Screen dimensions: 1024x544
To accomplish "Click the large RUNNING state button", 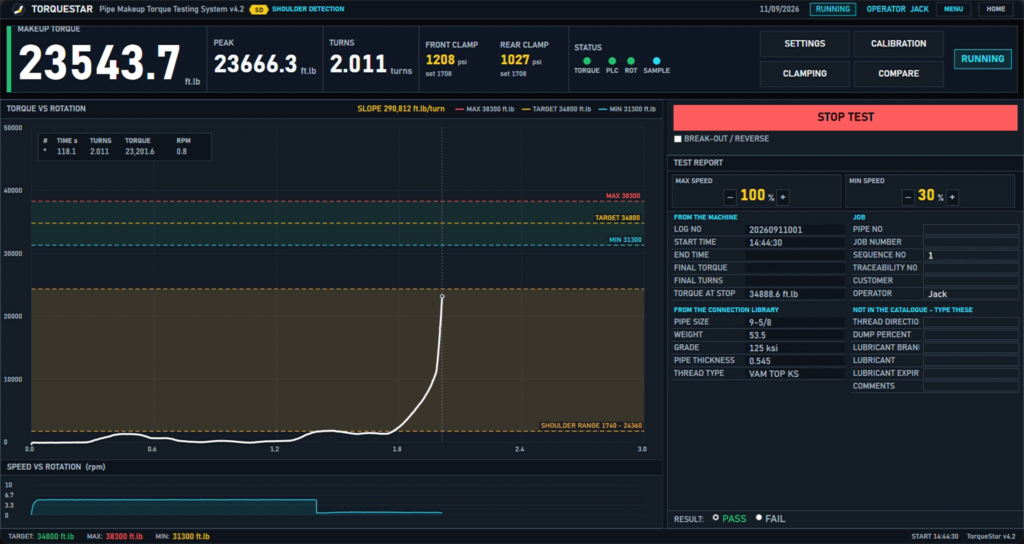I will tap(982, 59).
